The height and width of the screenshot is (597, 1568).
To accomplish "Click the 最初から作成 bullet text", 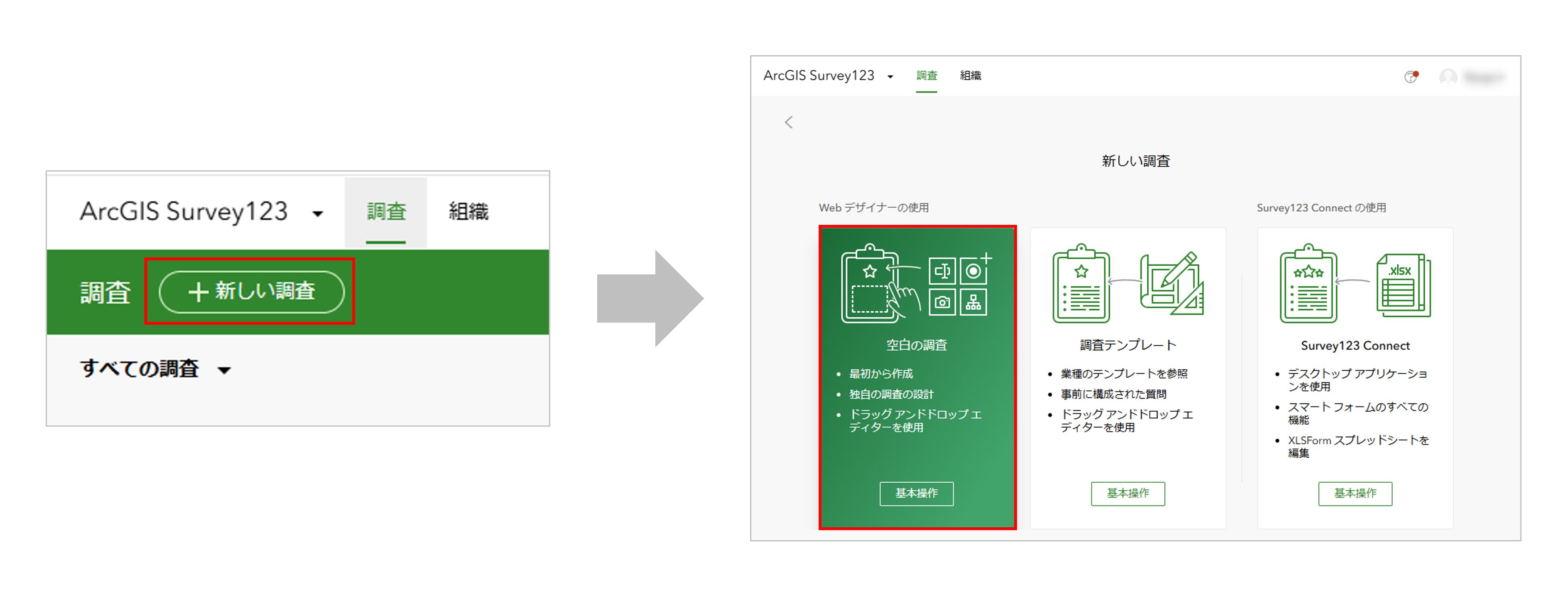I will [881, 374].
